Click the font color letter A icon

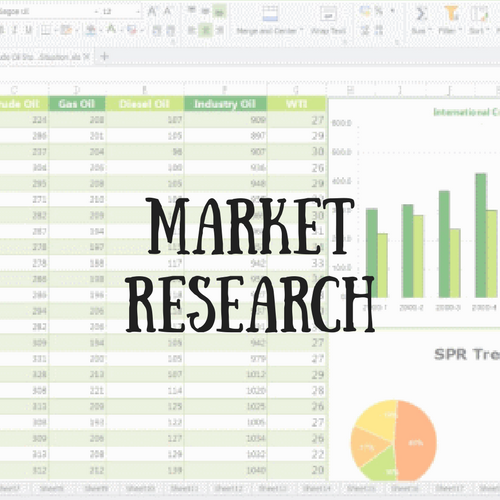pyautogui.click(x=111, y=30)
